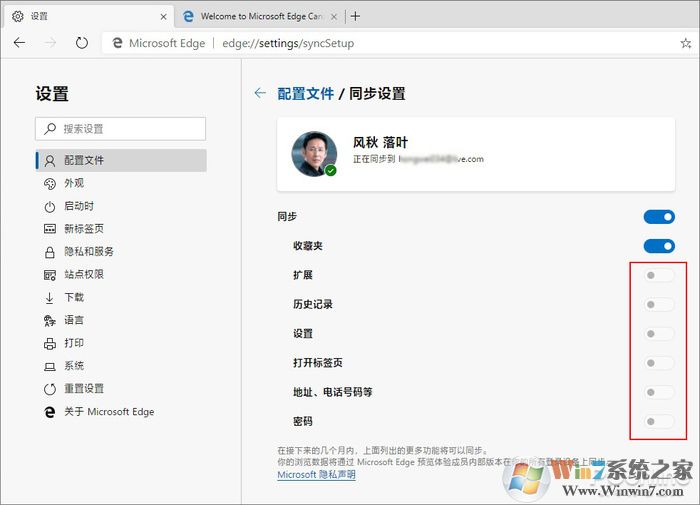700x505 pixels.
Task: Reload the page with refresh icon
Action: pos(82,43)
